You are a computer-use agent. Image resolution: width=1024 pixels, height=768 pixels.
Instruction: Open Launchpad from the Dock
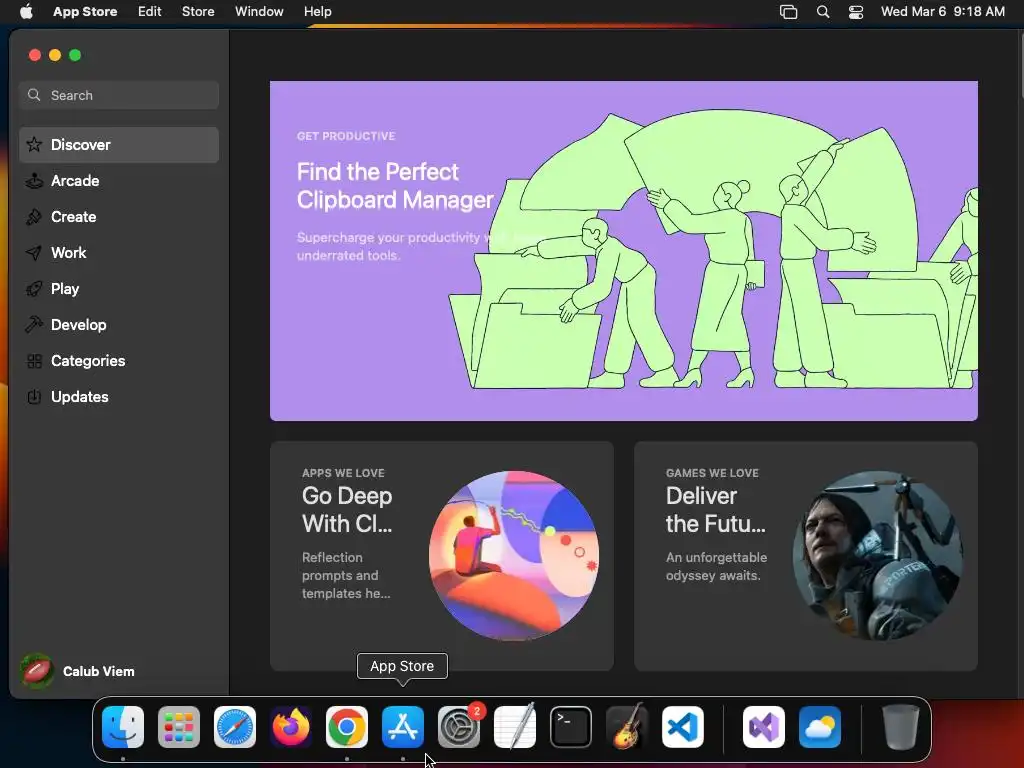179,727
